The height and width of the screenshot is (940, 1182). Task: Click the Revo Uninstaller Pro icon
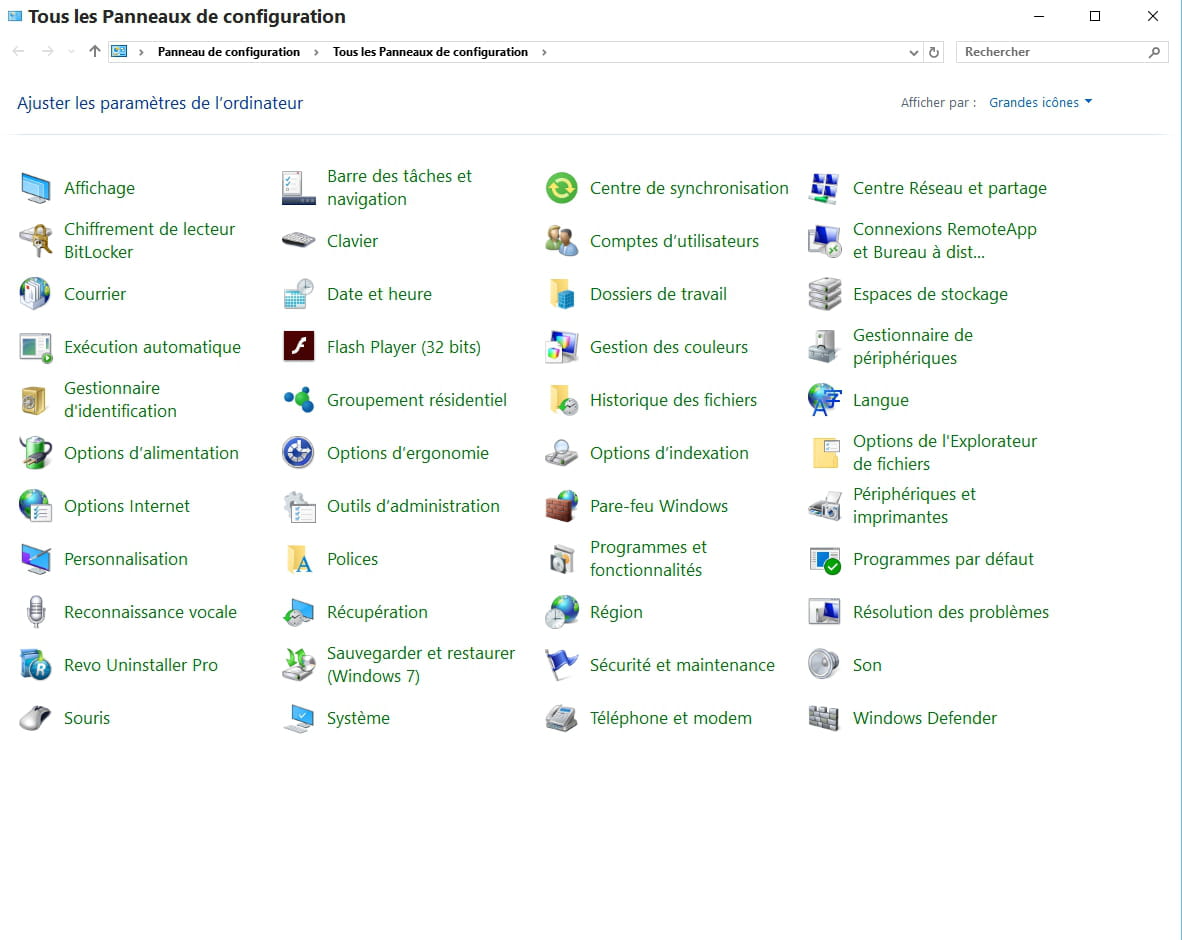coord(35,665)
